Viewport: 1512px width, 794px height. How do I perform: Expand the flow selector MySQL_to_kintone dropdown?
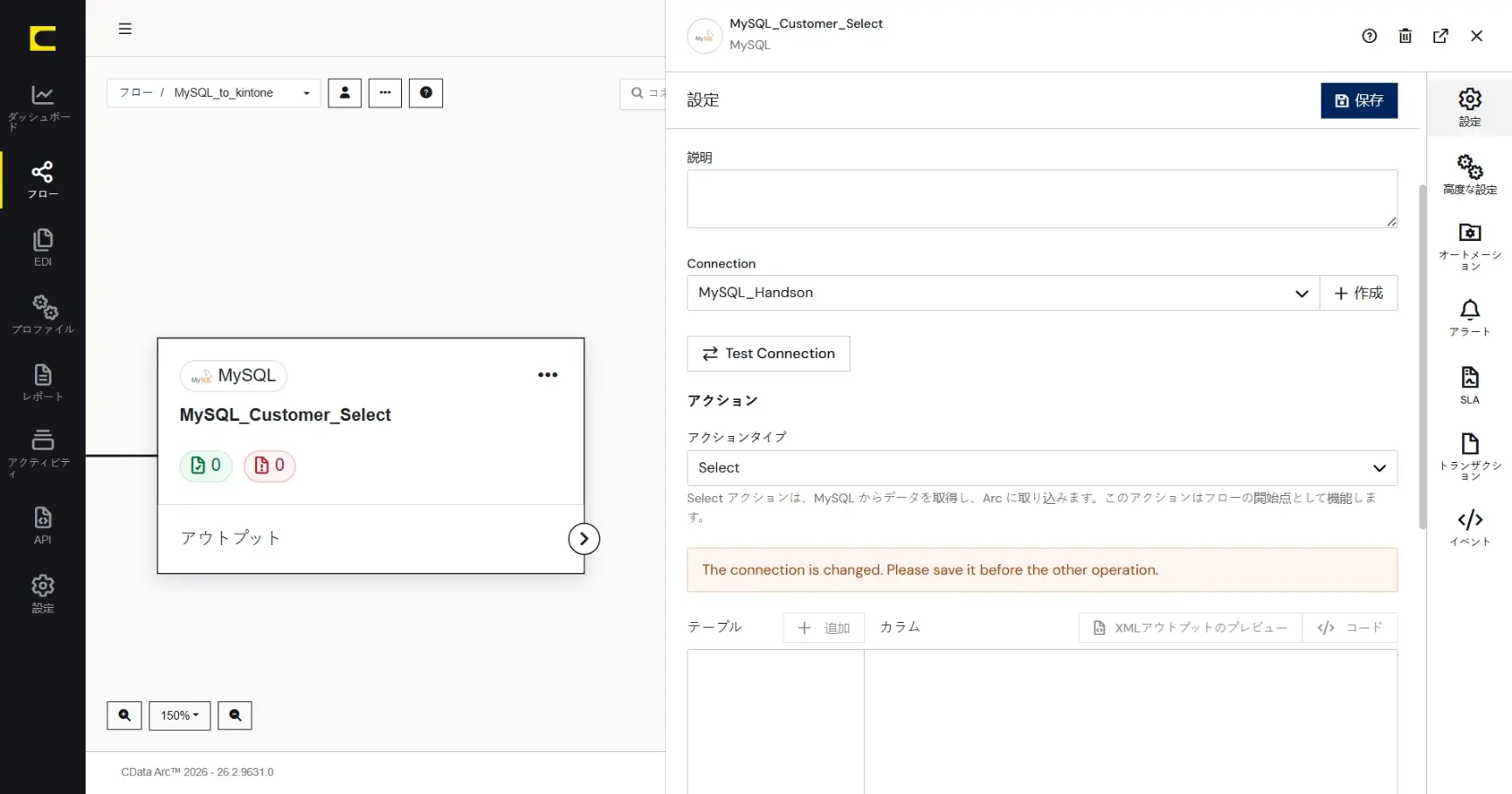click(214, 93)
